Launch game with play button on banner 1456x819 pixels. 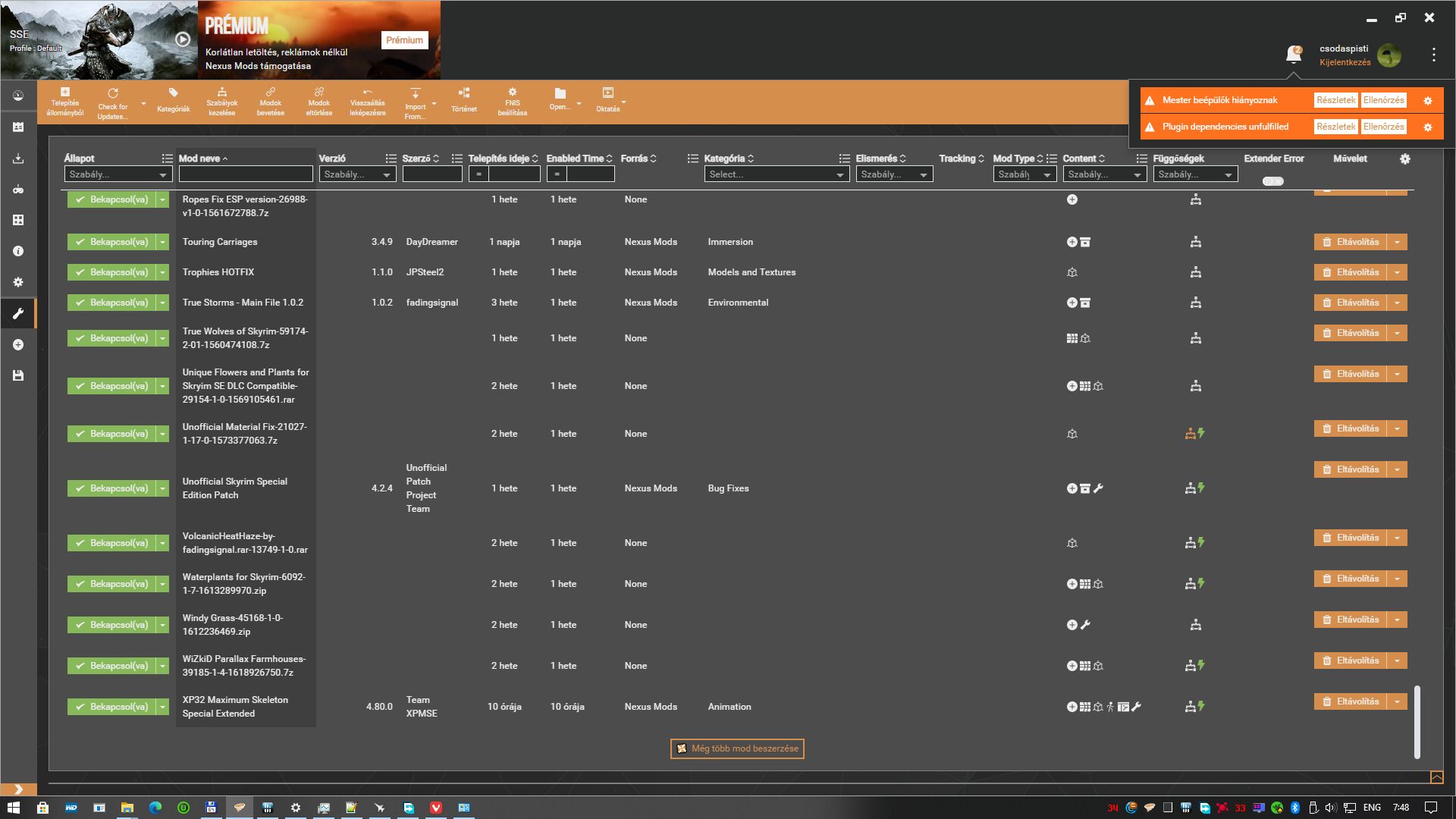coord(183,39)
